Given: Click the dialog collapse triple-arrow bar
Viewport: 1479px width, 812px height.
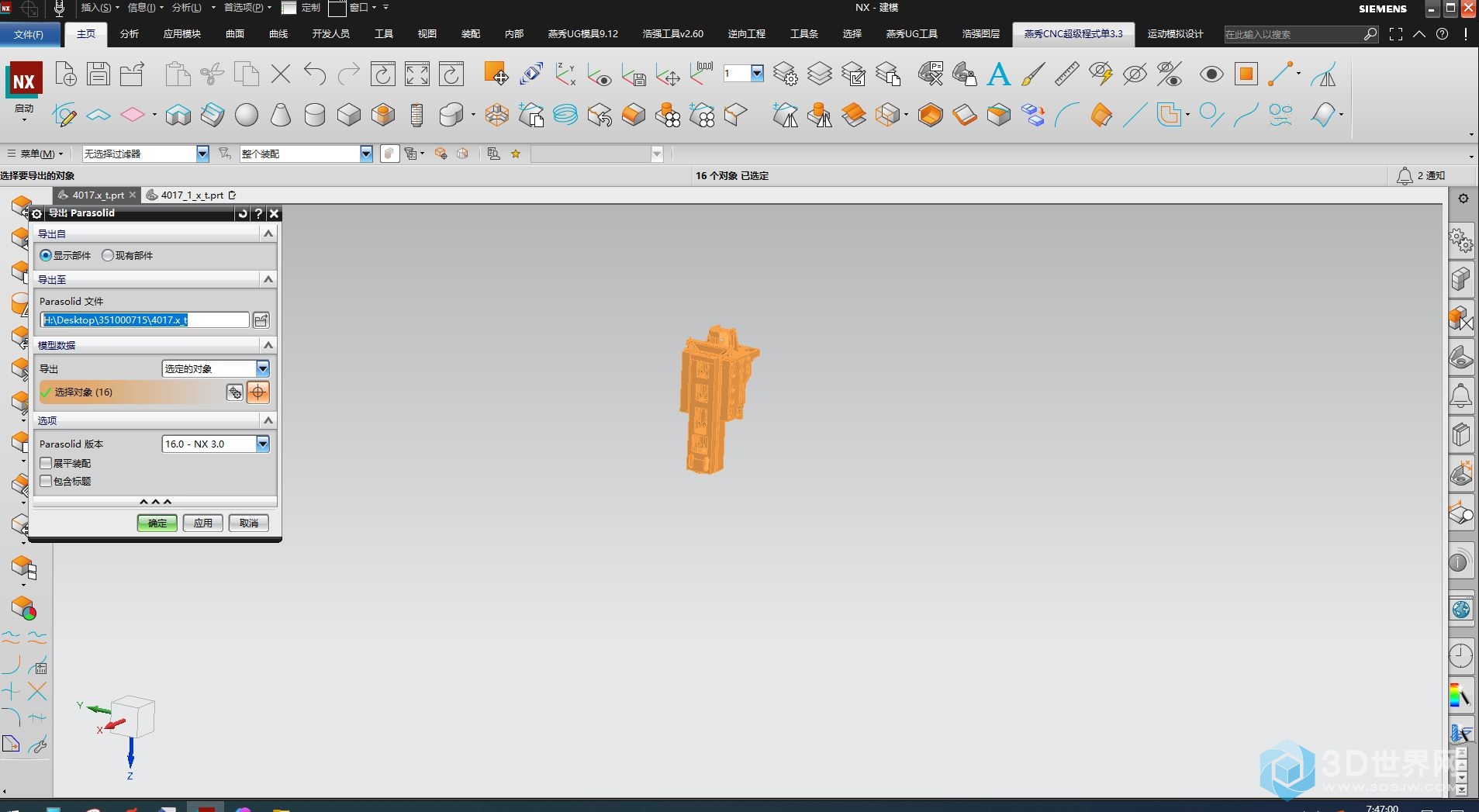Looking at the screenshot, I should (x=155, y=502).
